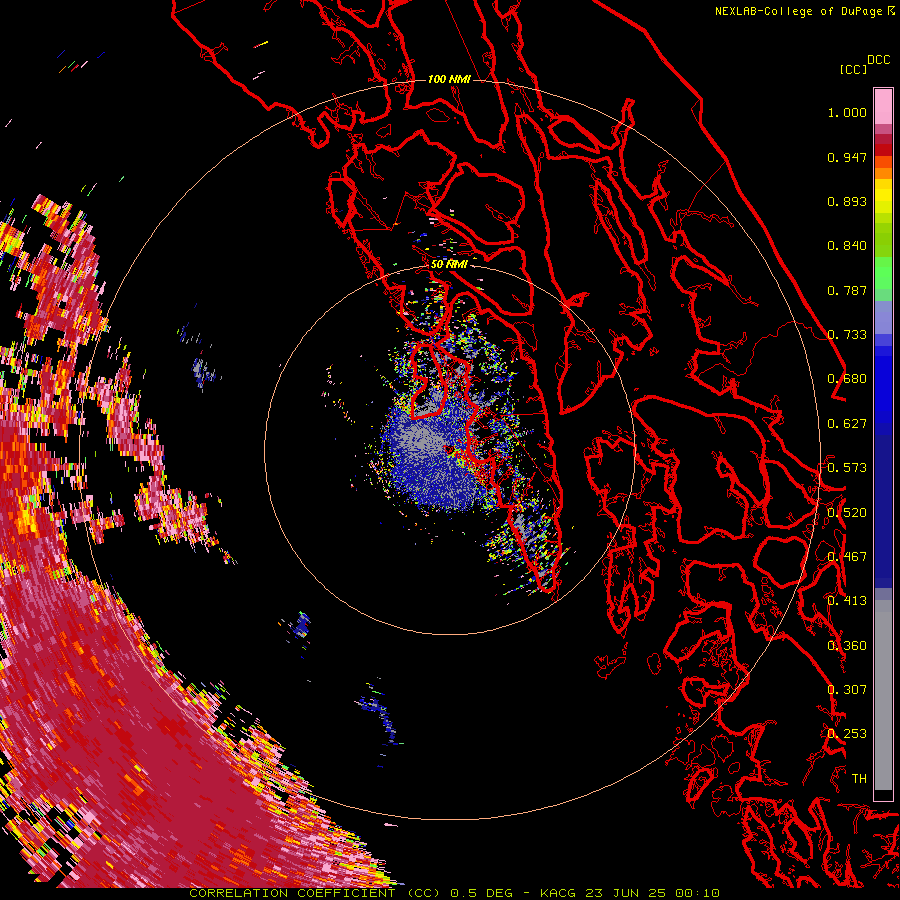
Task: Click the 0.733 color scale value
Action: coord(847,335)
